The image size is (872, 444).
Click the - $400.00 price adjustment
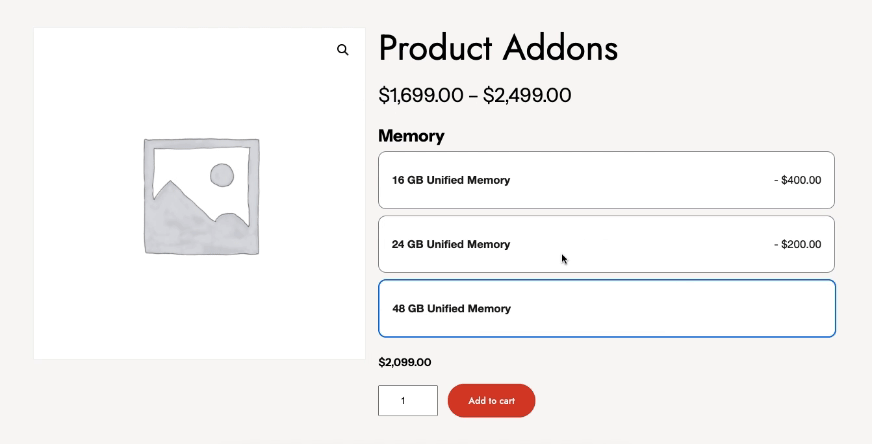pyautogui.click(x=797, y=181)
